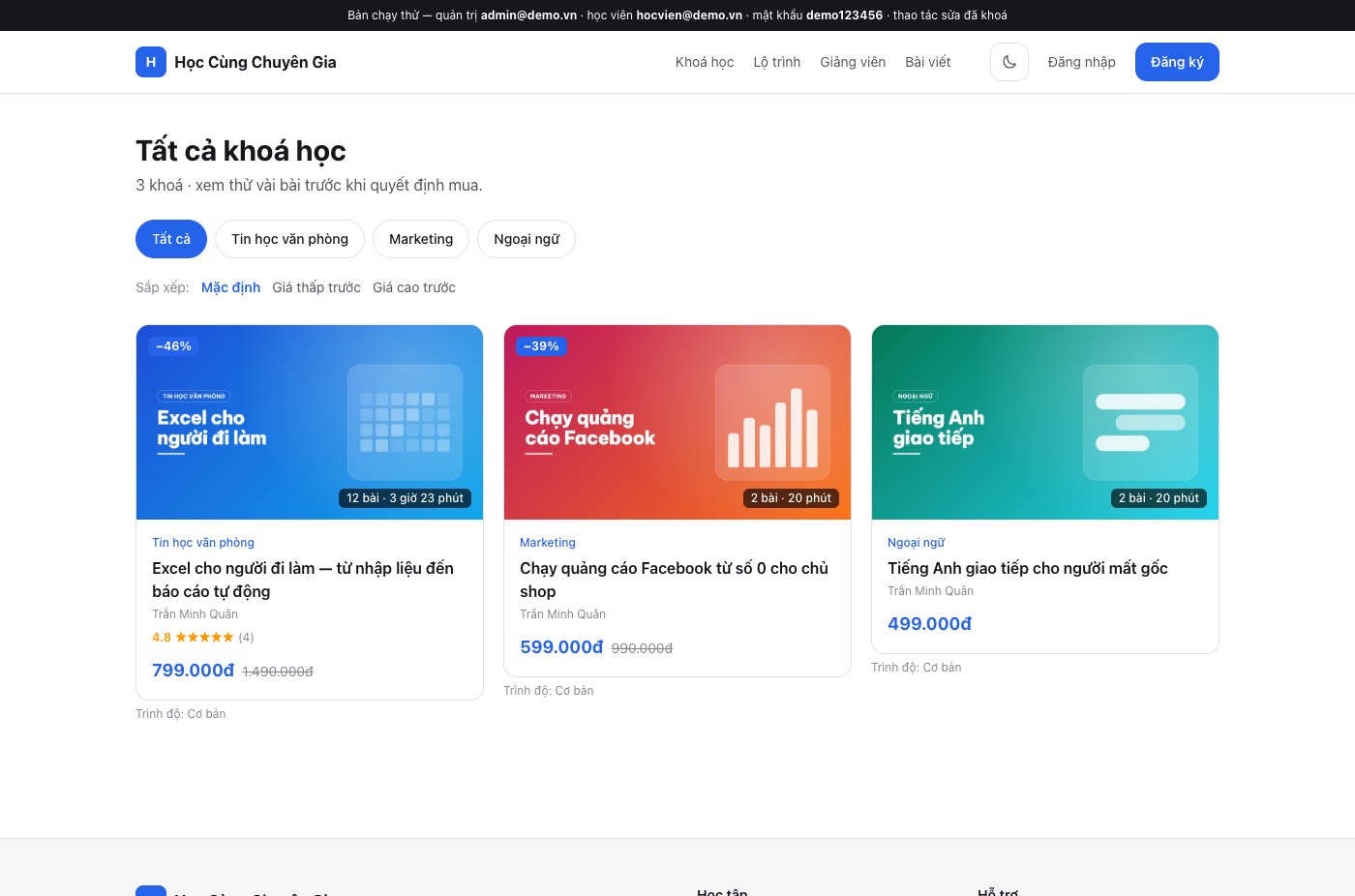Screen dimensions: 1355x896
Task: Click the Ngoại ngữ category label on card
Action: pyautogui.click(x=916, y=543)
